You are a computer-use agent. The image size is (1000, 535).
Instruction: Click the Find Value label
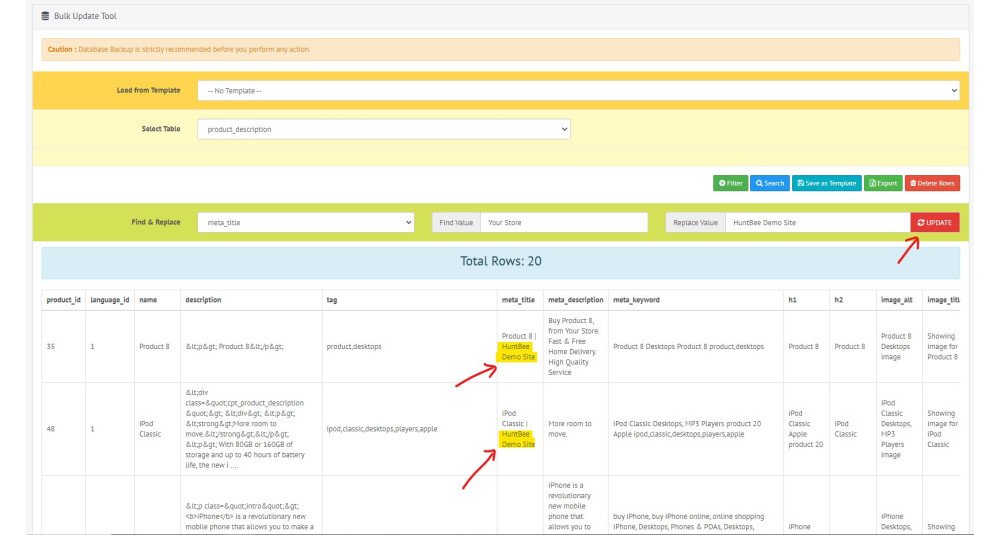(x=456, y=223)
